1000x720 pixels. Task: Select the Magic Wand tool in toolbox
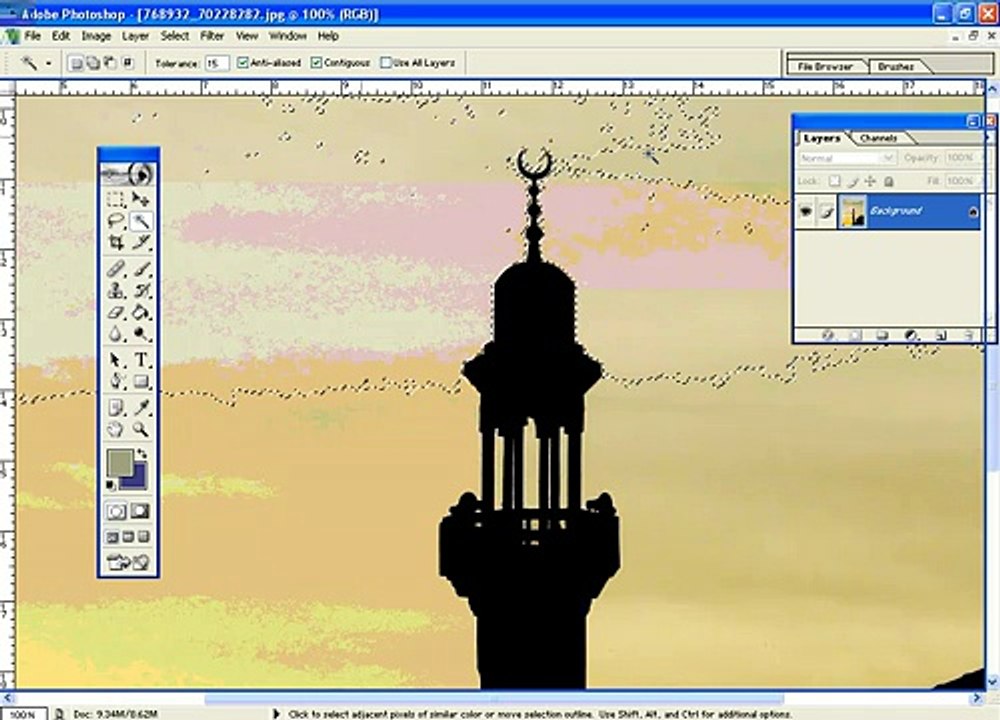click(x=140, y=221)
